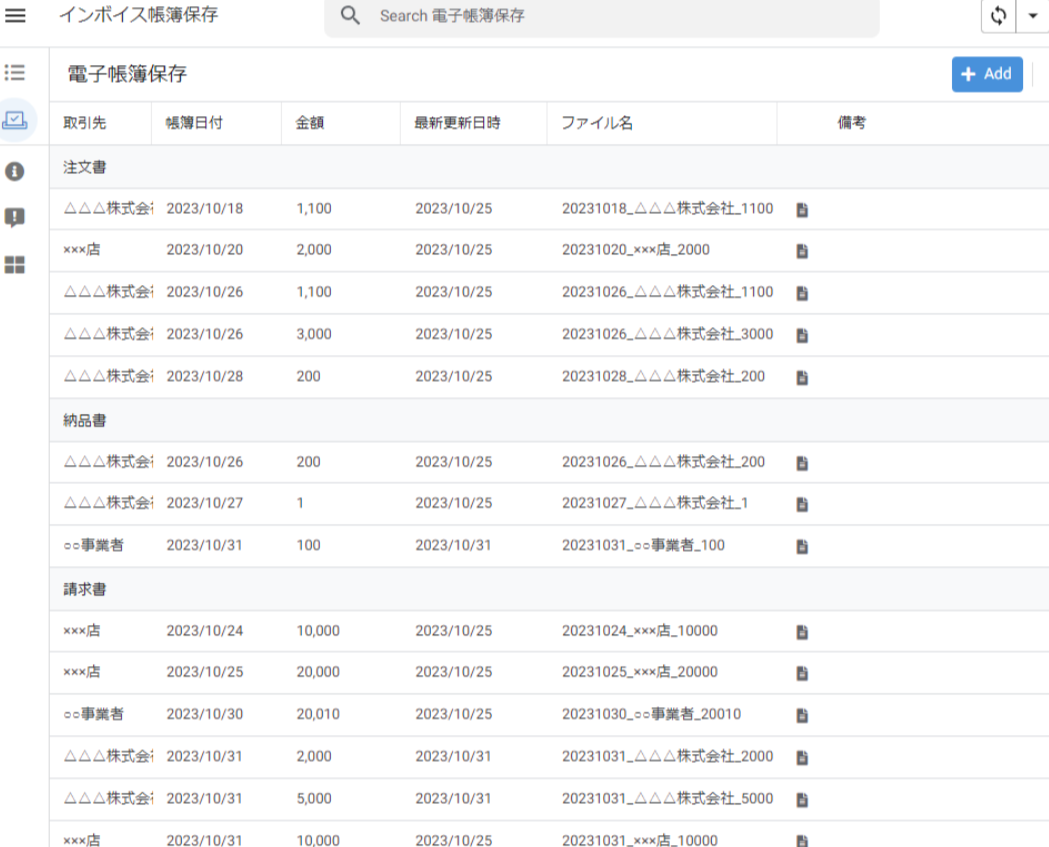This screenshot has height=847, width=1049.
Task: Click the sync refresh icon
Action: point(998,17)
